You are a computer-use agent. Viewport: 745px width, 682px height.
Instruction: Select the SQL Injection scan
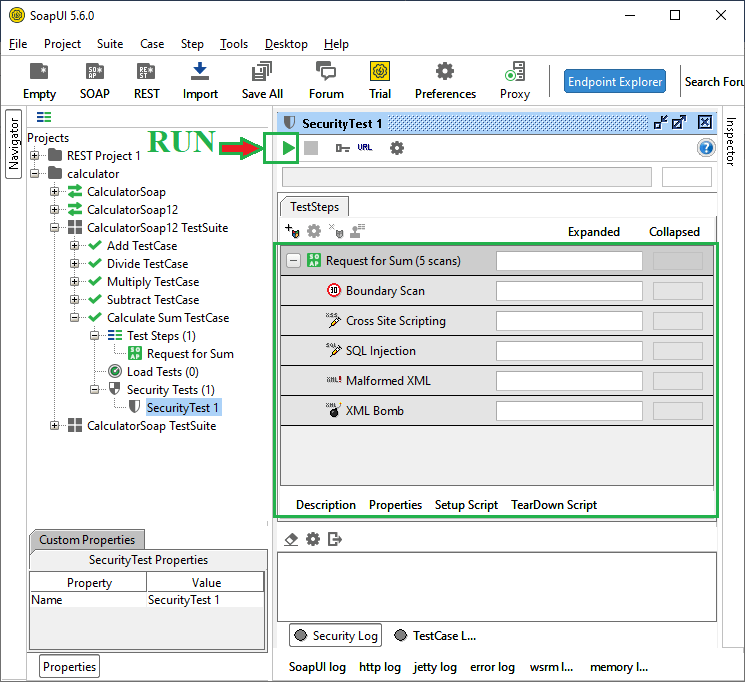(x=497, y=351)
